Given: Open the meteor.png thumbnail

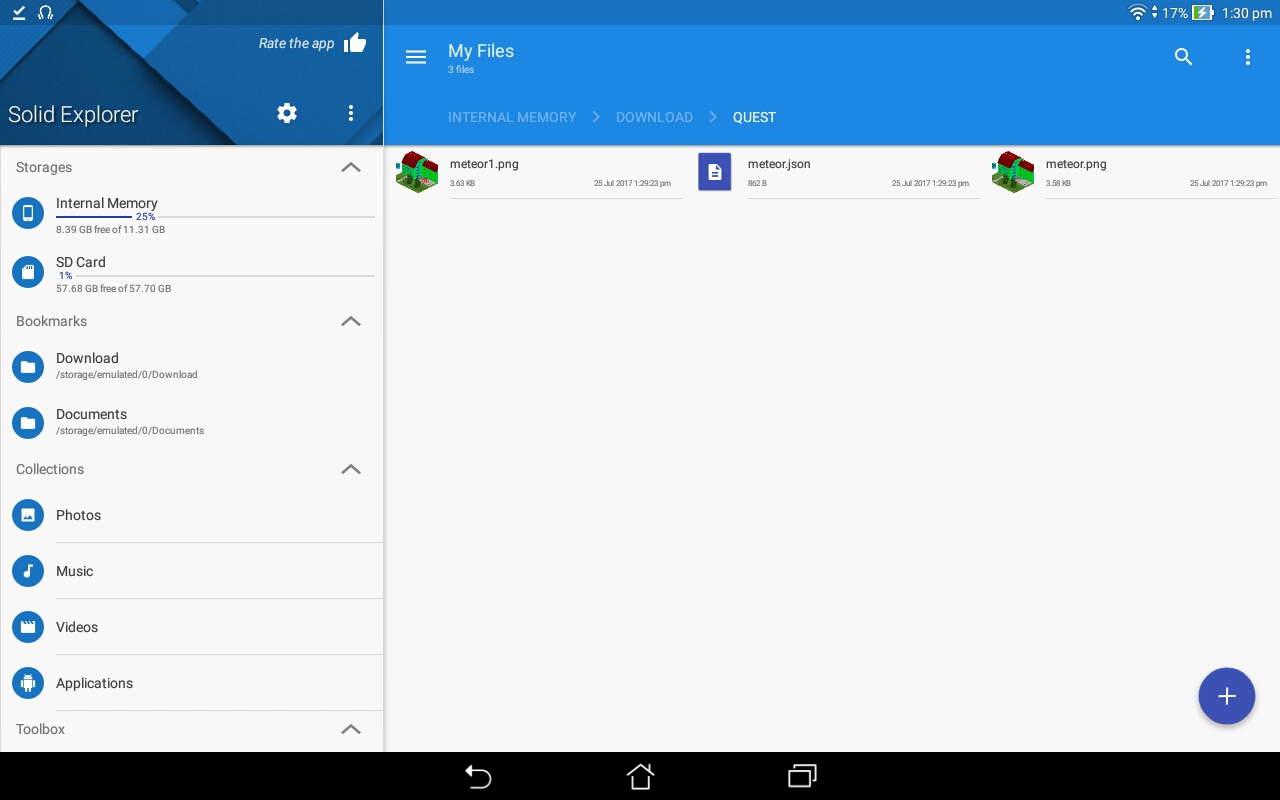Looking at the screenshot, I should click(x=1013, y=172).
